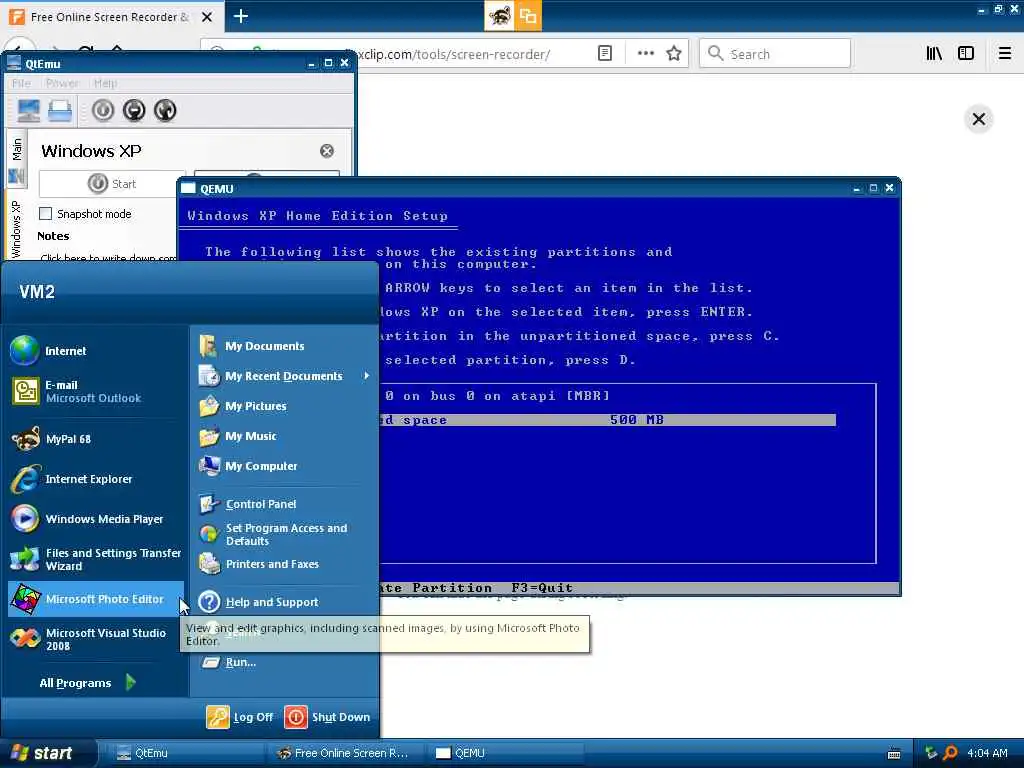Open the Help menu in QtEmu
Screen dimensions: 1024x768
pos(105,83)
